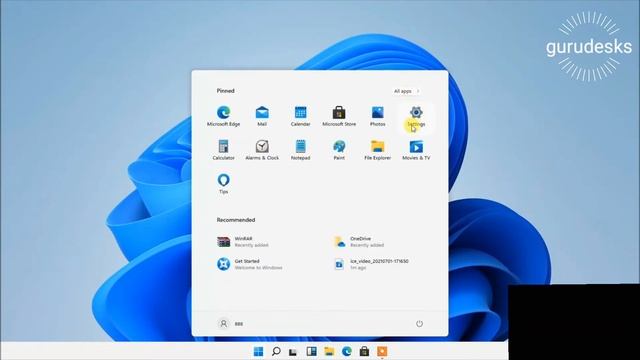This screenshot has height=360, width=640.
Task: Open Microsoft Edge from pinned apps
Action: click(x=223, y=116)
